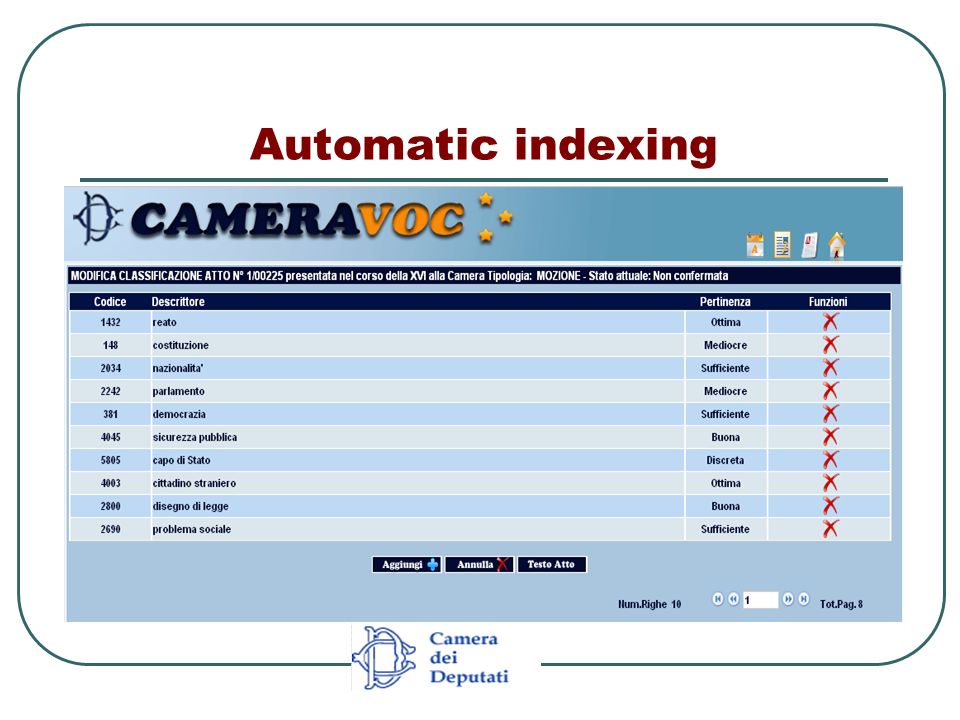The image size is (960, 720).
Task: Click 'Sufficiente' relevance in the democrazia row
Action: click(x=726, y=414)
